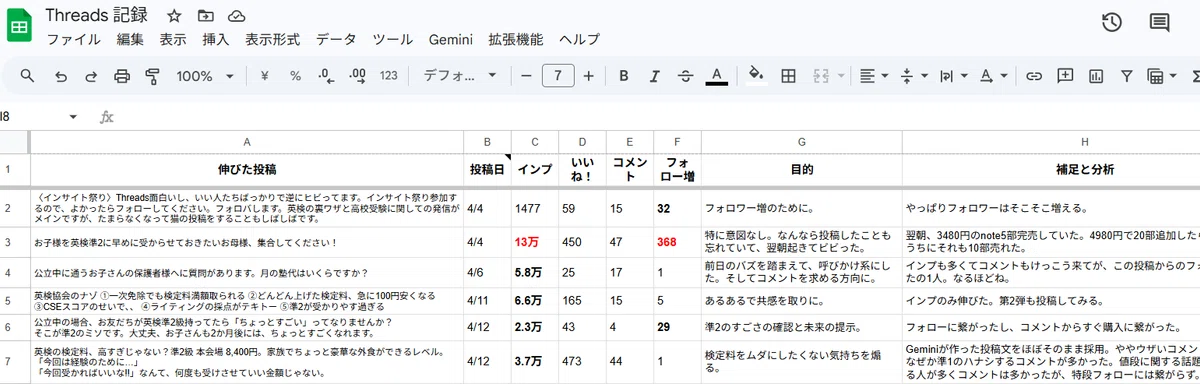Open the text wrapping dropdown

[953, 76]
